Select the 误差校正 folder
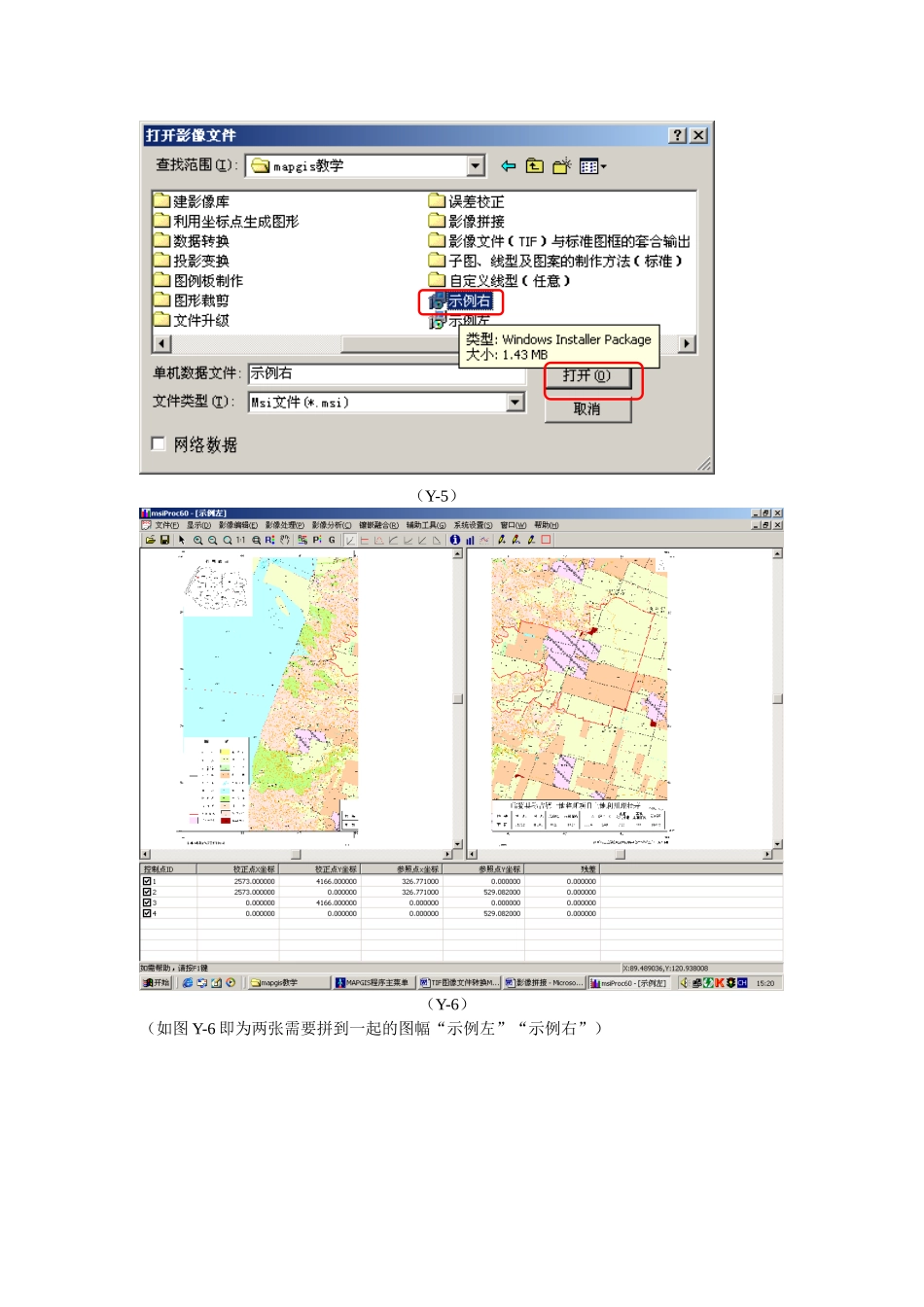 pyautogui.click(x=467, y=201)
